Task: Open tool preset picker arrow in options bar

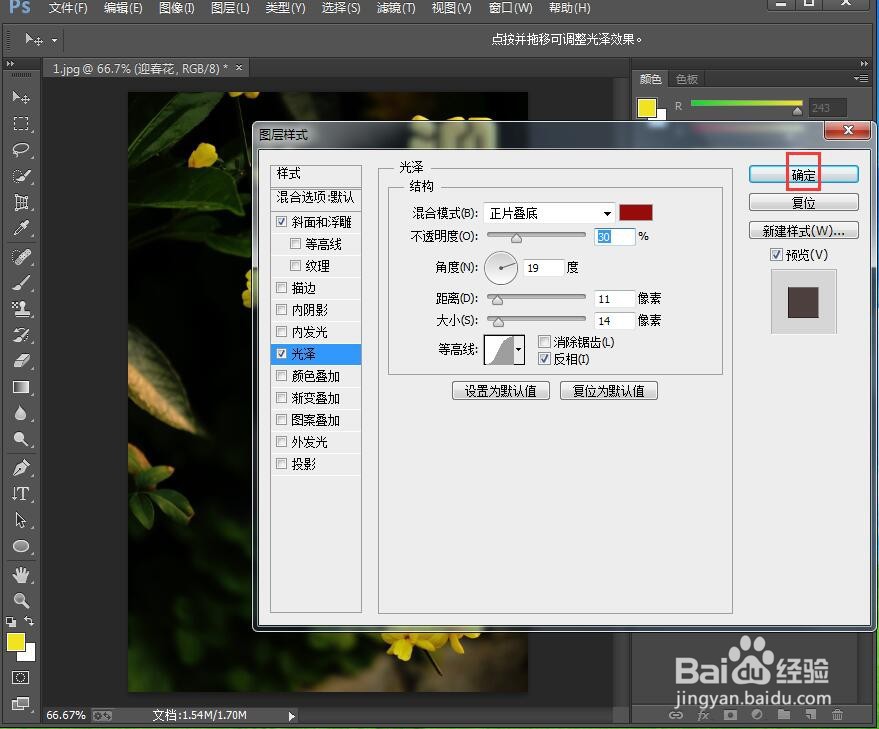Action: (54, 40)
